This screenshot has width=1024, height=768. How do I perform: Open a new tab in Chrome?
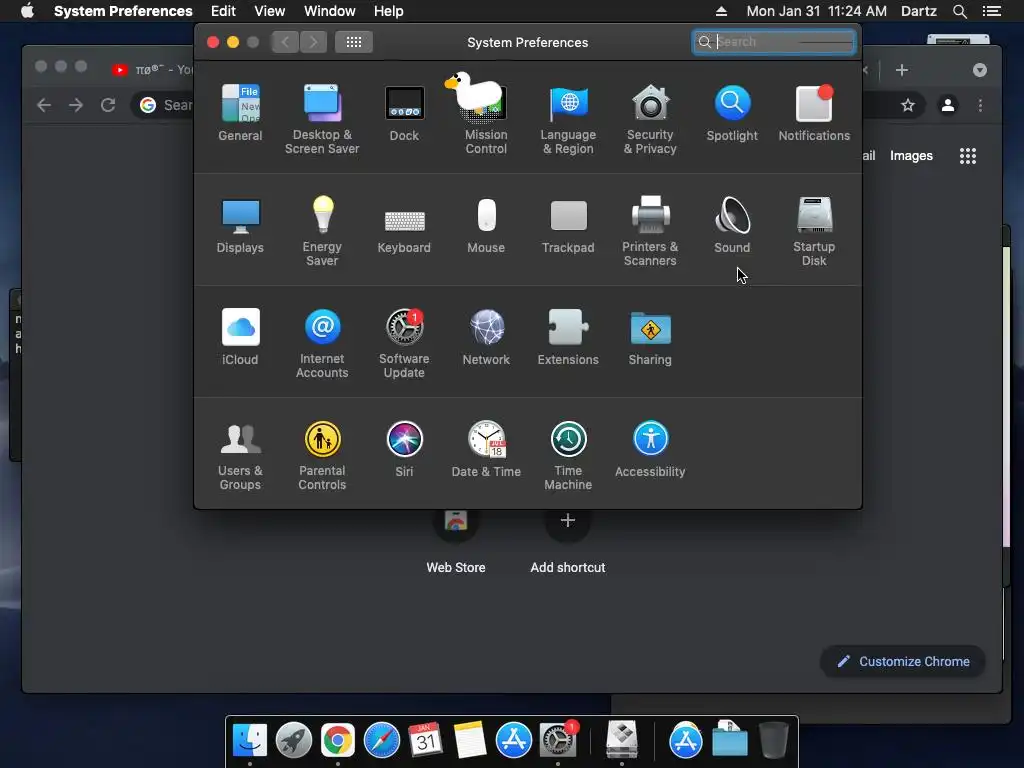[902, 70]
